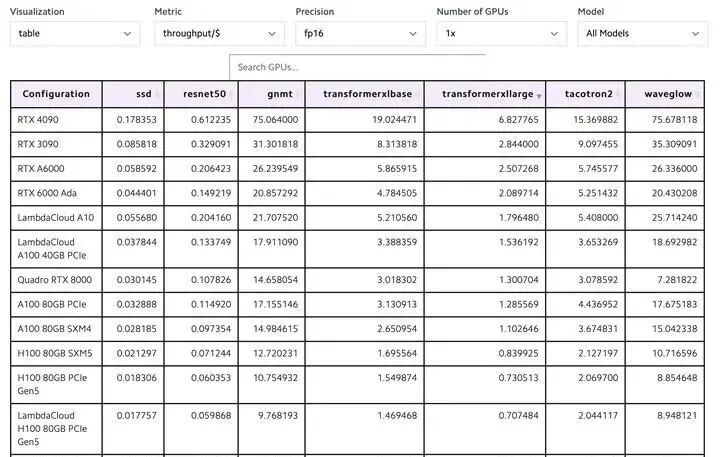
Task: Open the Visualization dropdown showing table
Action: pos(75,34)
